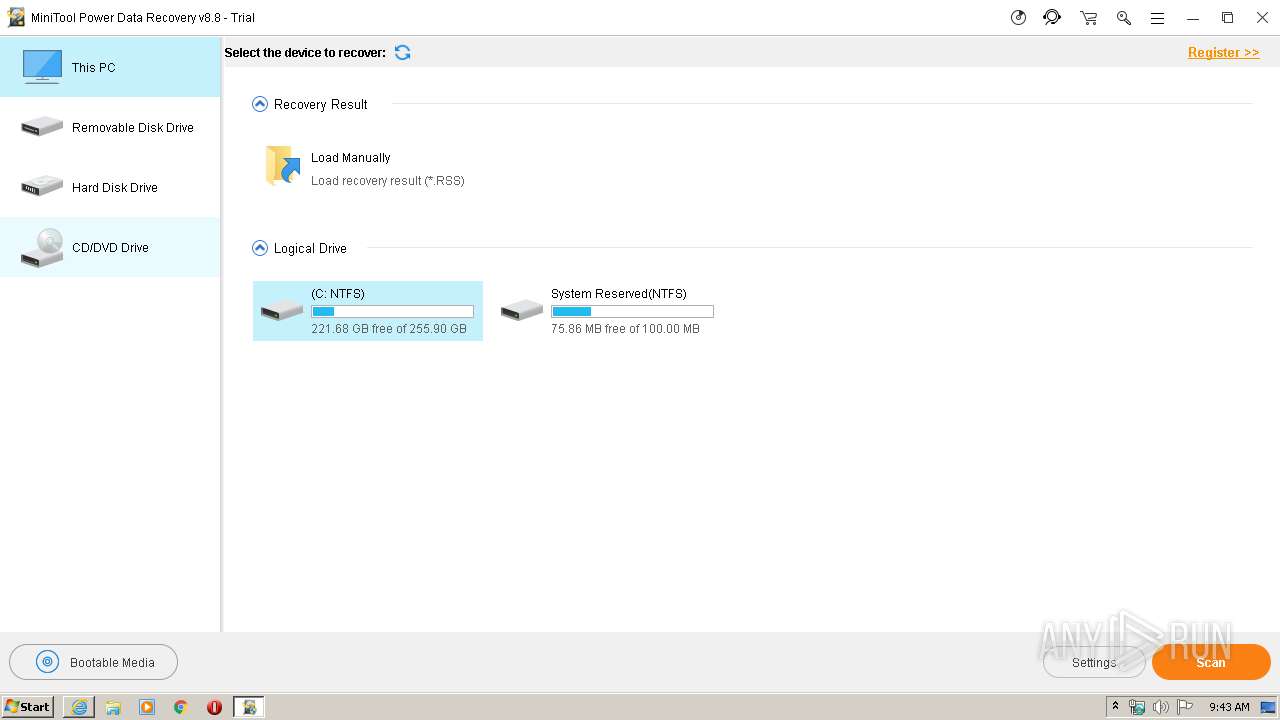The image size is (1280, 720).
Task: Click the MiniTool Power Data Recovery taskbar button
Action: (x=249, y=707)
